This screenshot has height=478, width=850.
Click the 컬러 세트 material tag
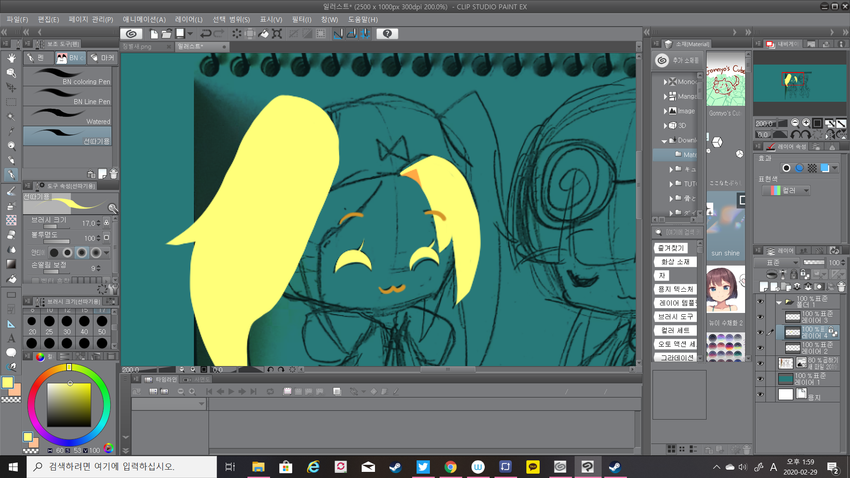coord(675,330)
